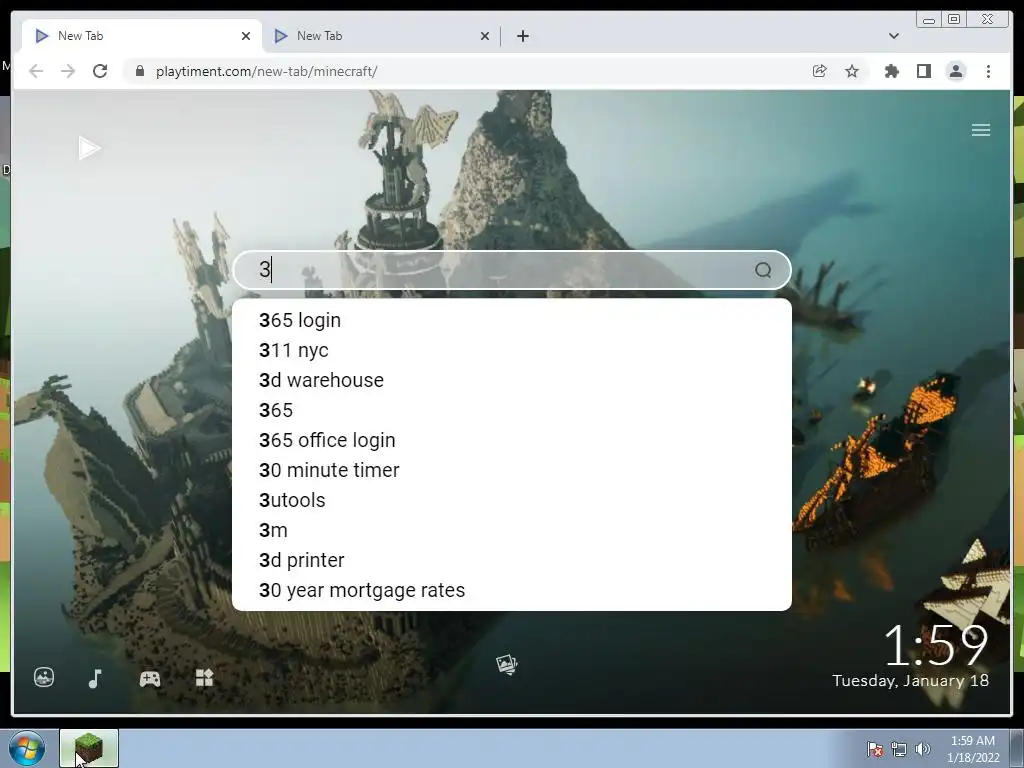Choose suggestion "3d warehouse"
This screenshot has width=1024, height=768.
(511, 380)
